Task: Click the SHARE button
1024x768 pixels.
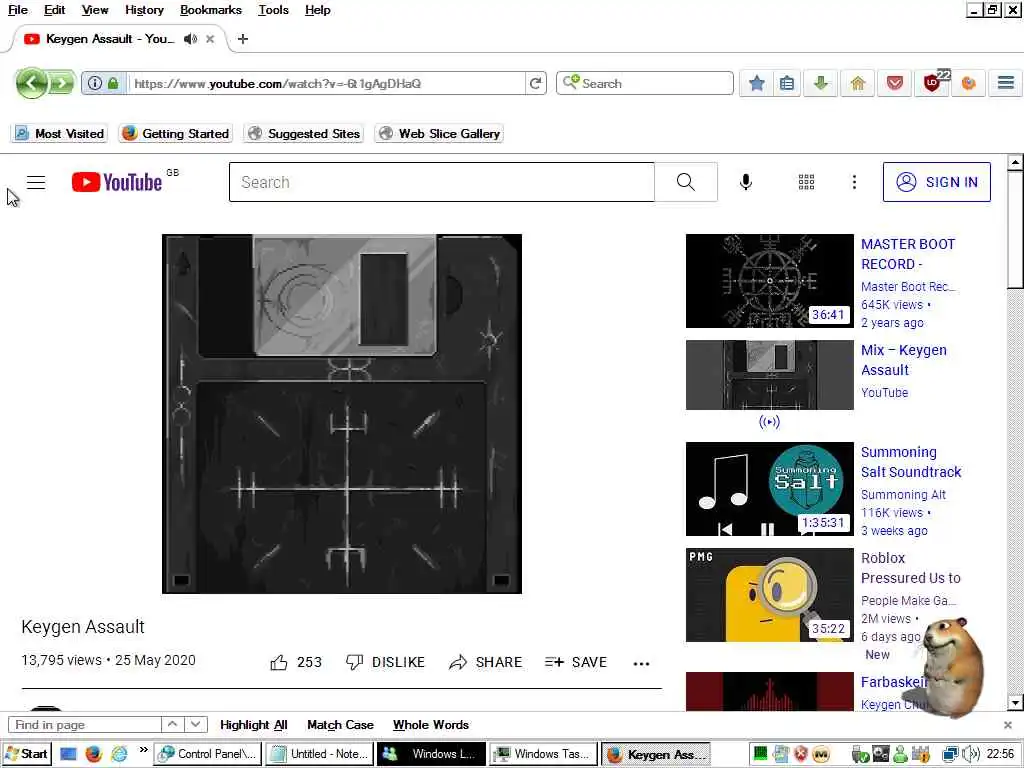Action: [485, 662]
